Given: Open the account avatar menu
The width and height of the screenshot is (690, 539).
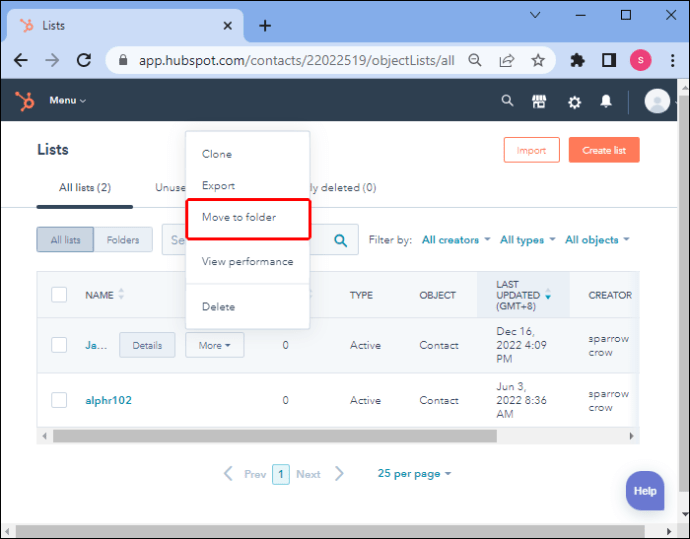Looking at the screenshot, I should tap(657, 101).
